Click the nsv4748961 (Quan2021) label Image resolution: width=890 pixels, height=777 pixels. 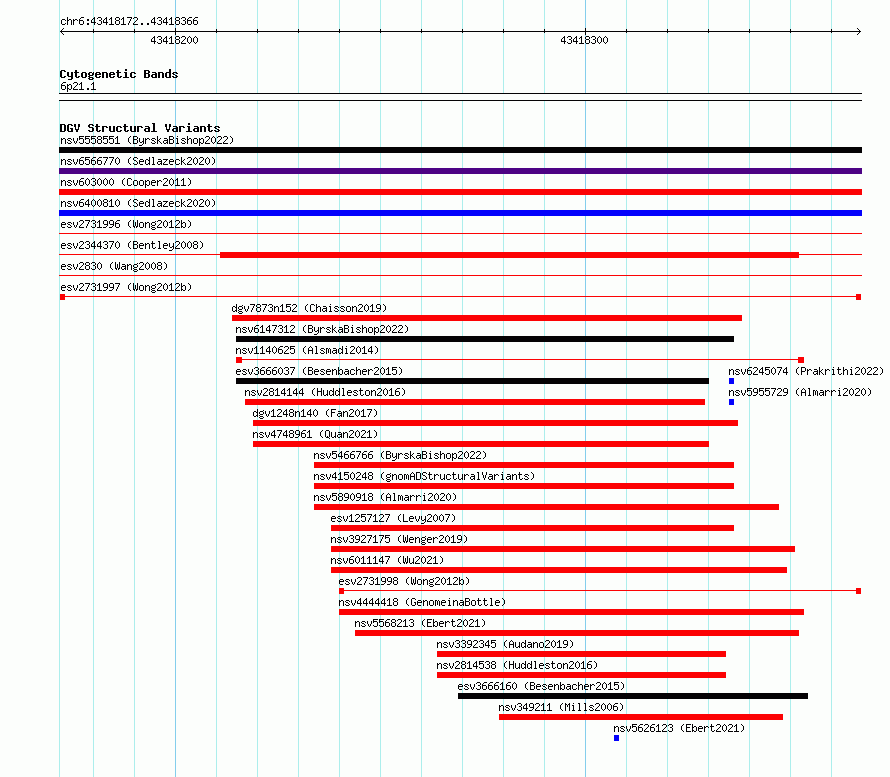pos(315,434)
